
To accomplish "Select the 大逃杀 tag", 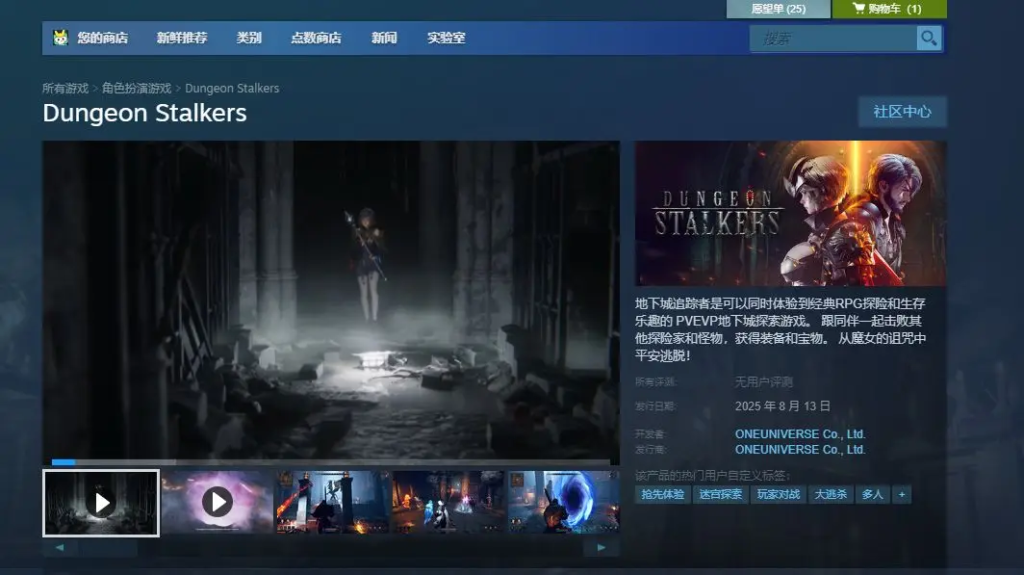I will pyautogui.click(x=831, y=495).
